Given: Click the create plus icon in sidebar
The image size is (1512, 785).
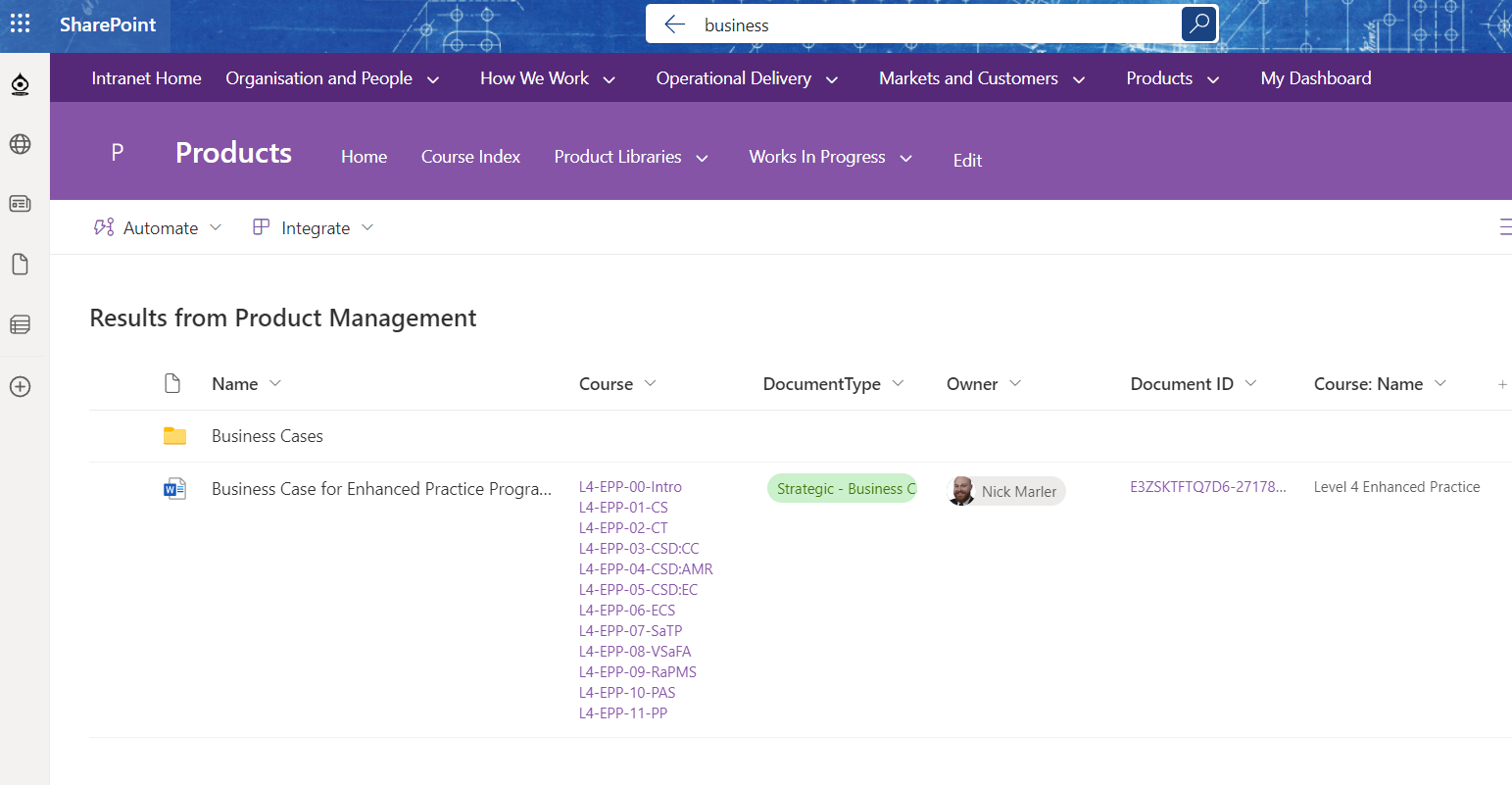Looking at the screenshot, I should click(20, 386).
